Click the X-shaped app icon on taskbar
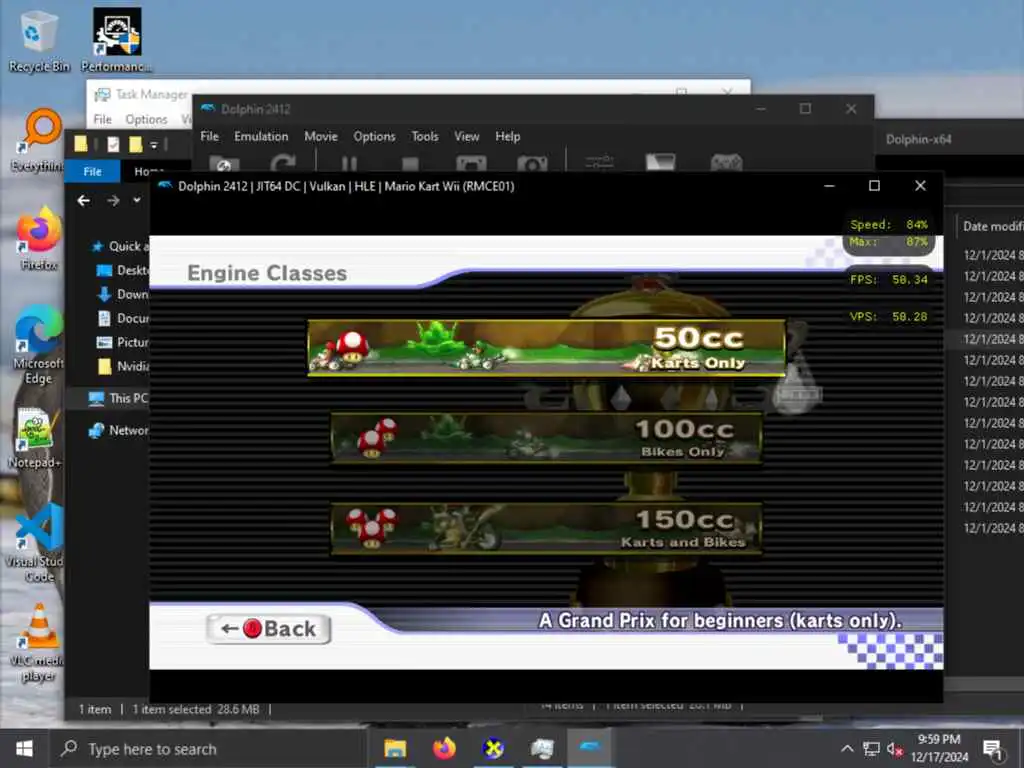This screenshot has width=1024, height=768. coord(493,748)
